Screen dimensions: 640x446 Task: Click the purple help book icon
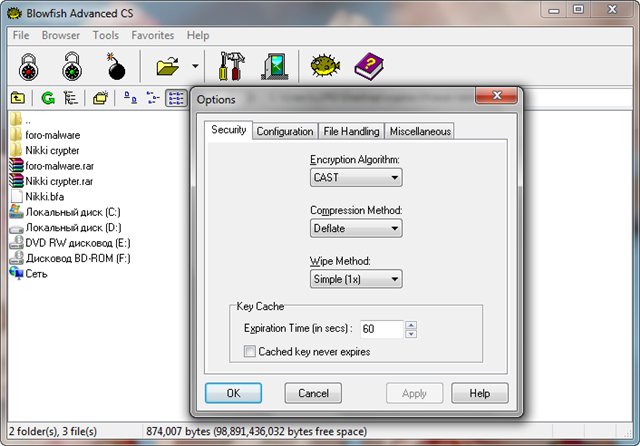click(x=369, y=66)
